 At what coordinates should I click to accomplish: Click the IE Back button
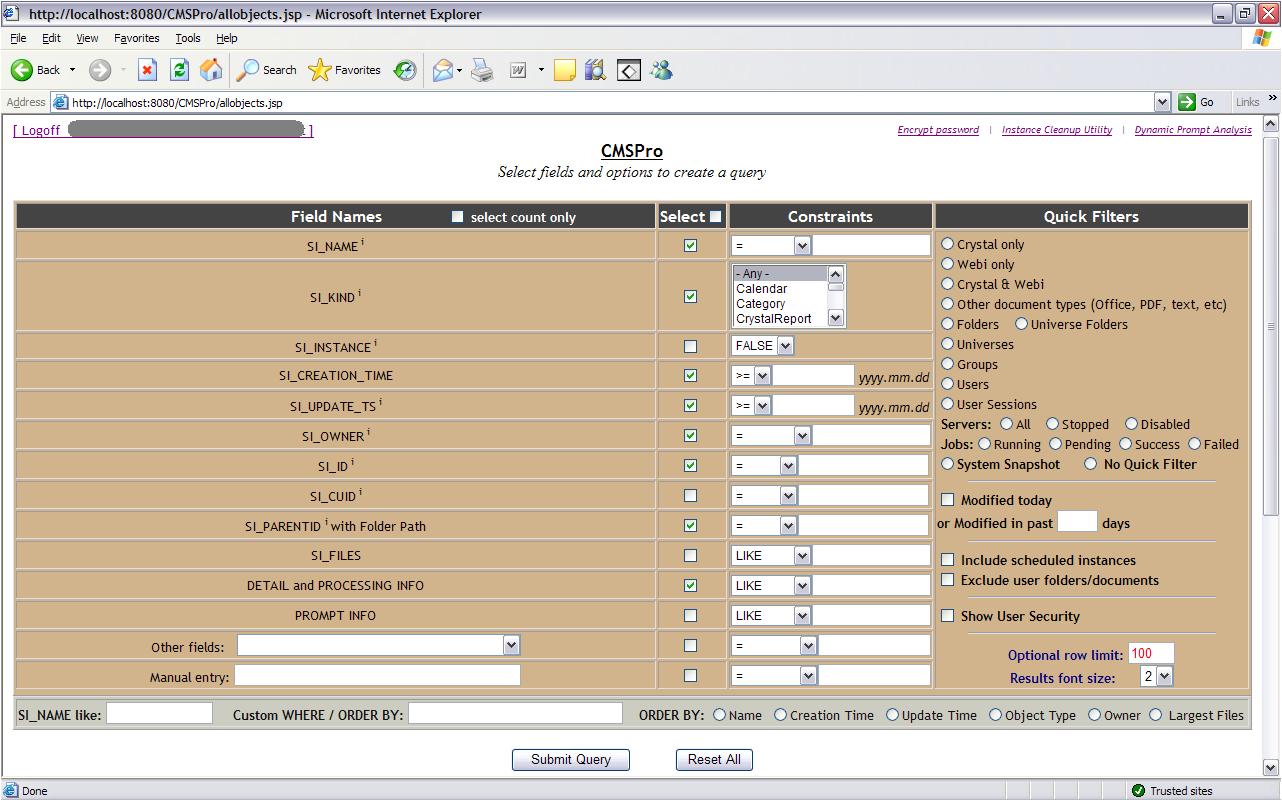click(36, 70)
